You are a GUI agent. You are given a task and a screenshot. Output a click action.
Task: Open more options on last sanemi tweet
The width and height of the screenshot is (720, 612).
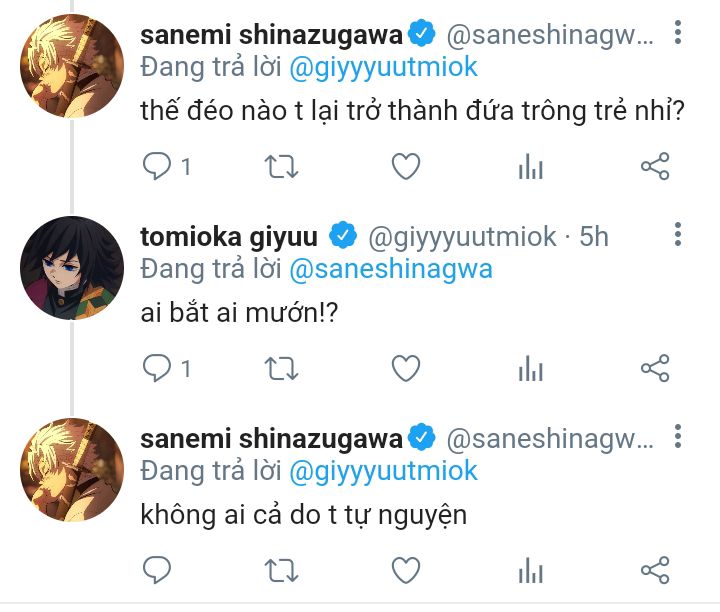[678, 437]
